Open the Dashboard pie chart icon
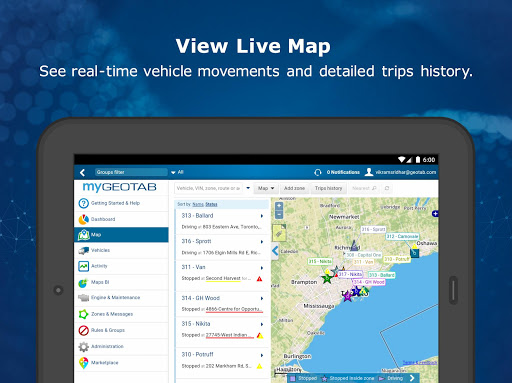 click(x=83, y=219)
